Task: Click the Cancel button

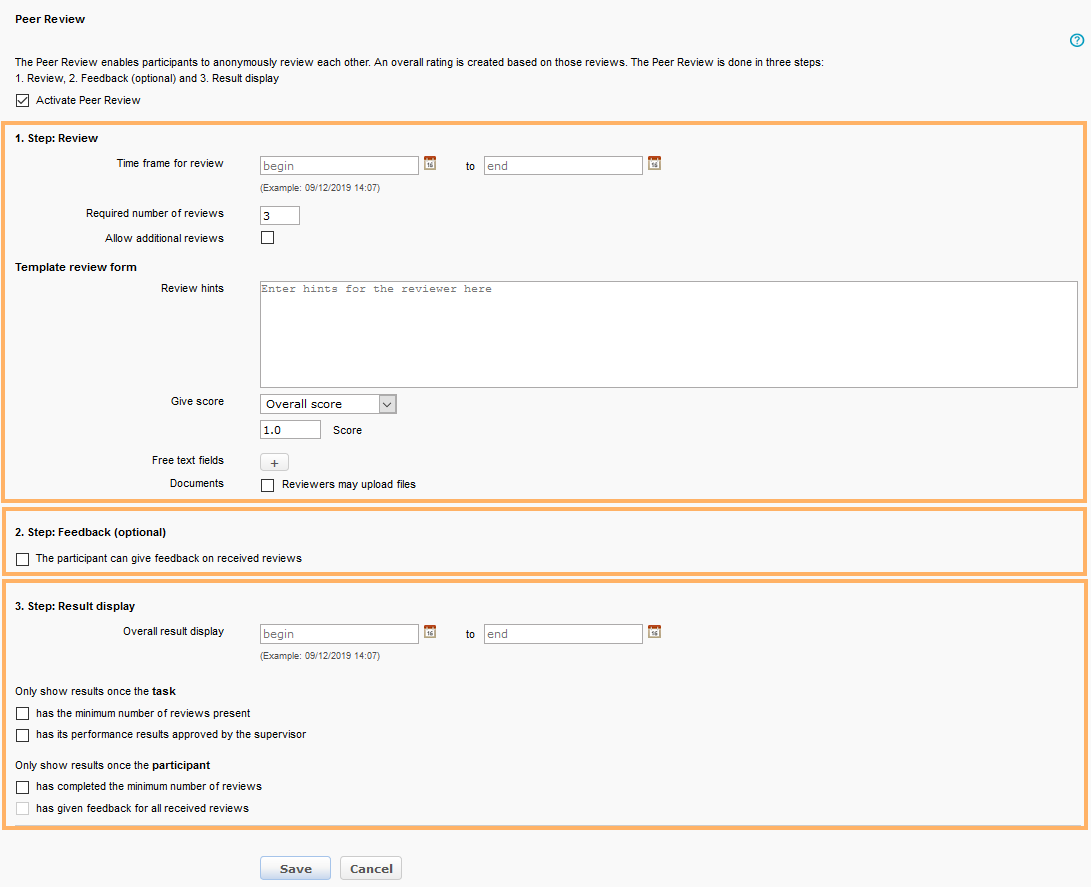Action: (370, 867)
